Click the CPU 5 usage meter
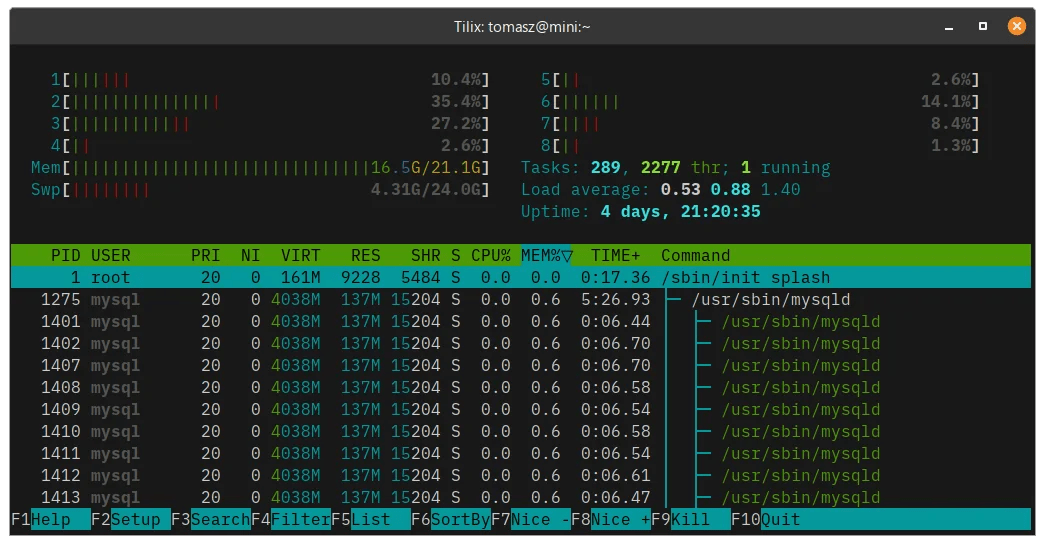 (760, 80)
